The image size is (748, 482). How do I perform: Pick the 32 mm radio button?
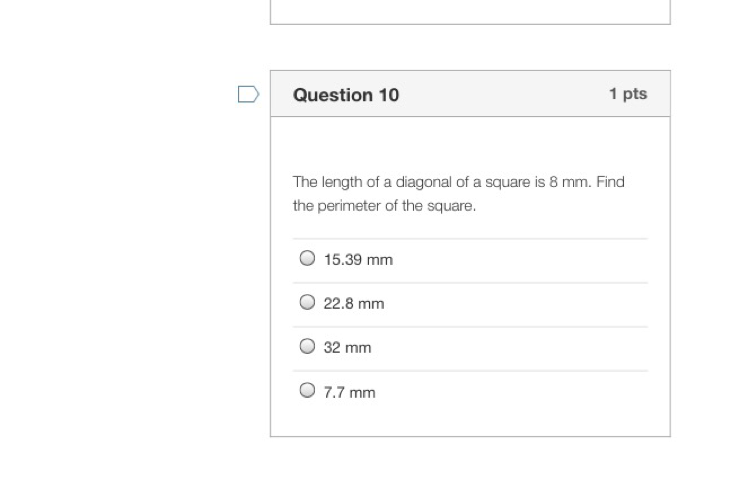coord(307,346)
